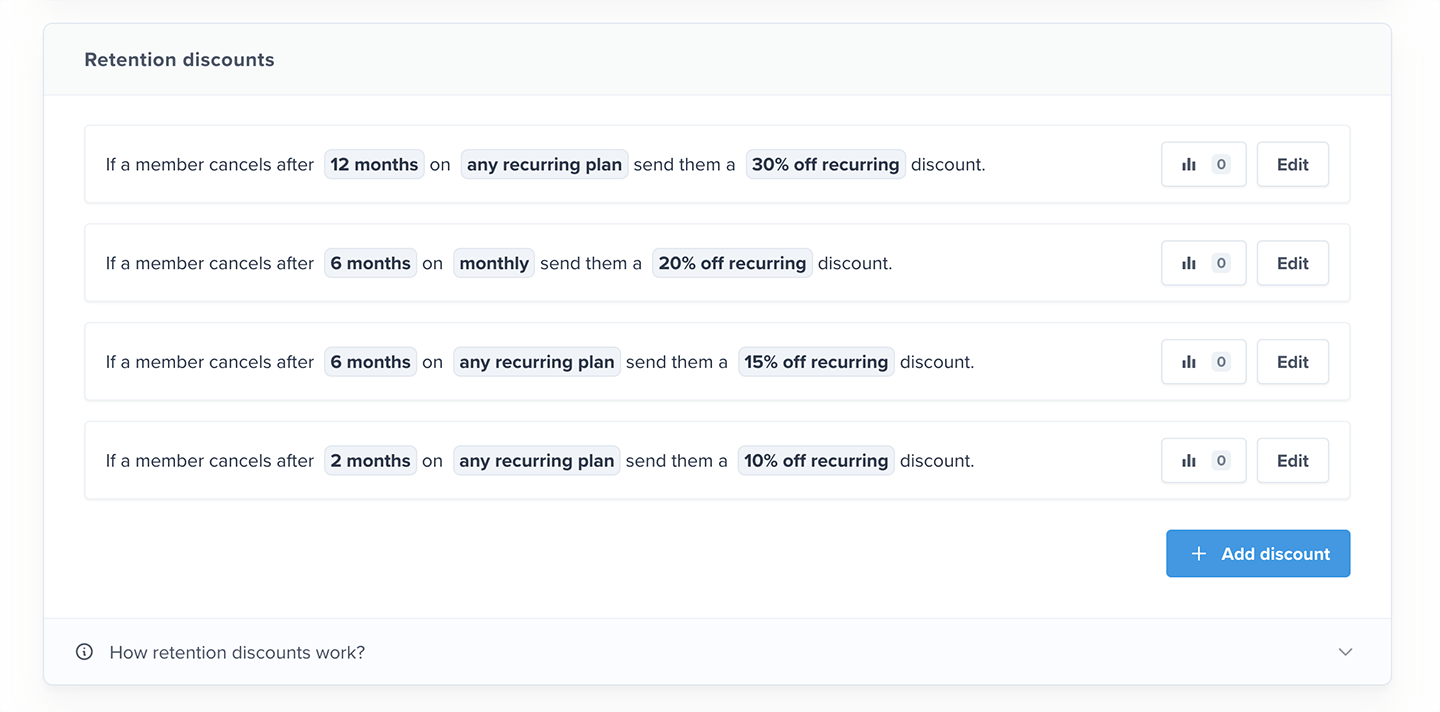The image size is (1440, 712).
Task: Click the Add discount button
Action: click(1258, 554)
